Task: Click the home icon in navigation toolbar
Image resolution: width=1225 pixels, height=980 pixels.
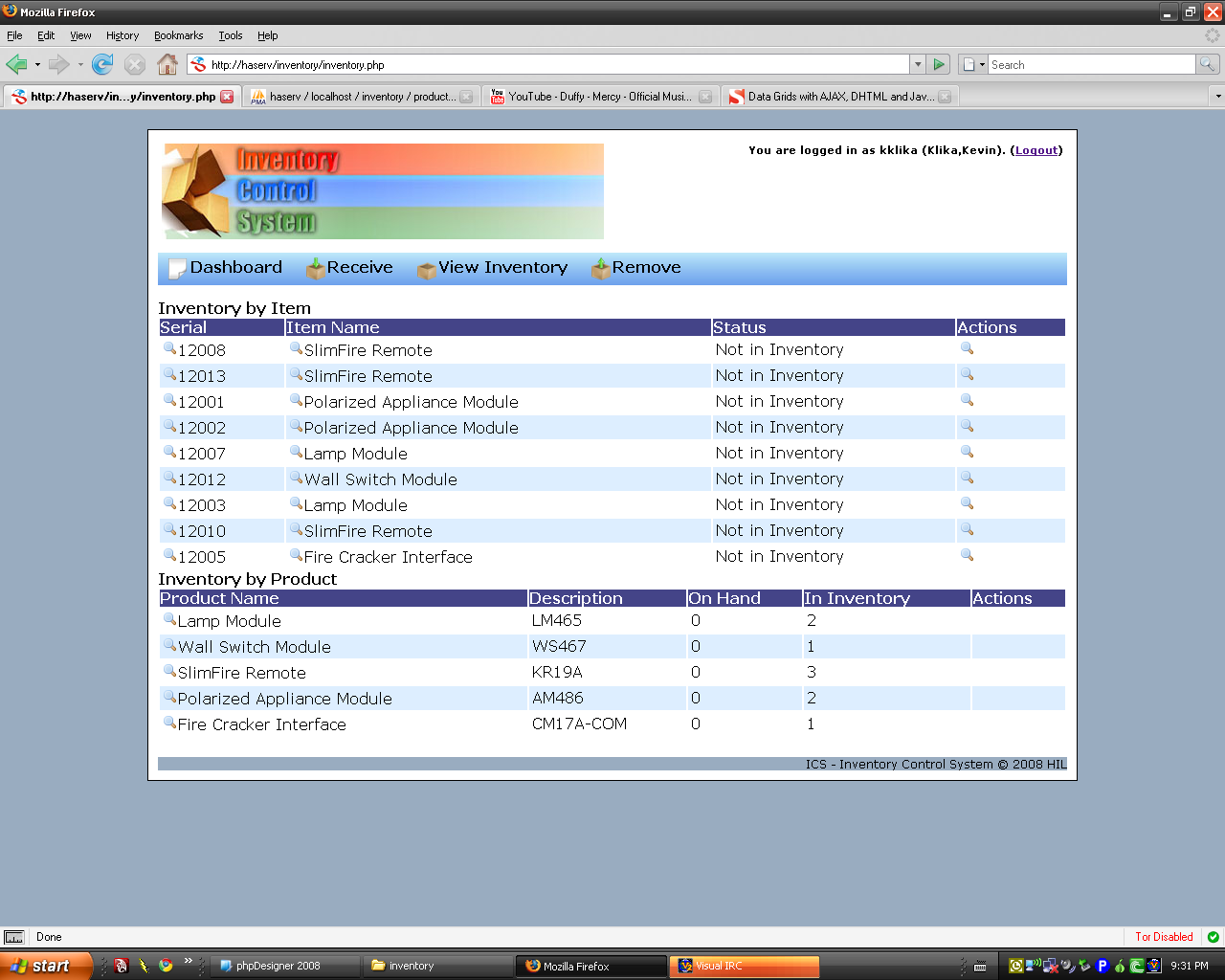Action: pyautogui.click(x=167, y=64)
